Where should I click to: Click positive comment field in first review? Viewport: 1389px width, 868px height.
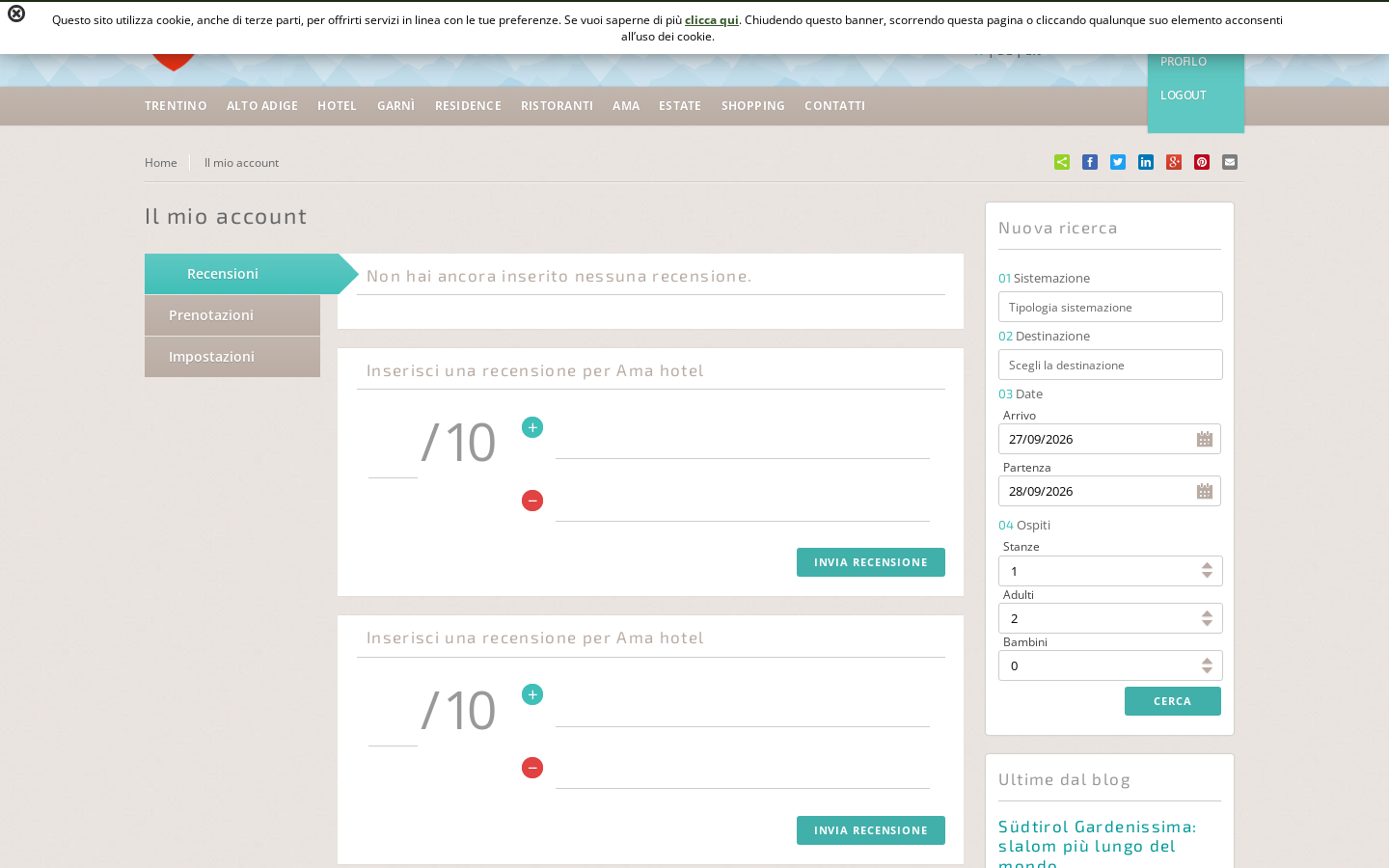[743, 439]
